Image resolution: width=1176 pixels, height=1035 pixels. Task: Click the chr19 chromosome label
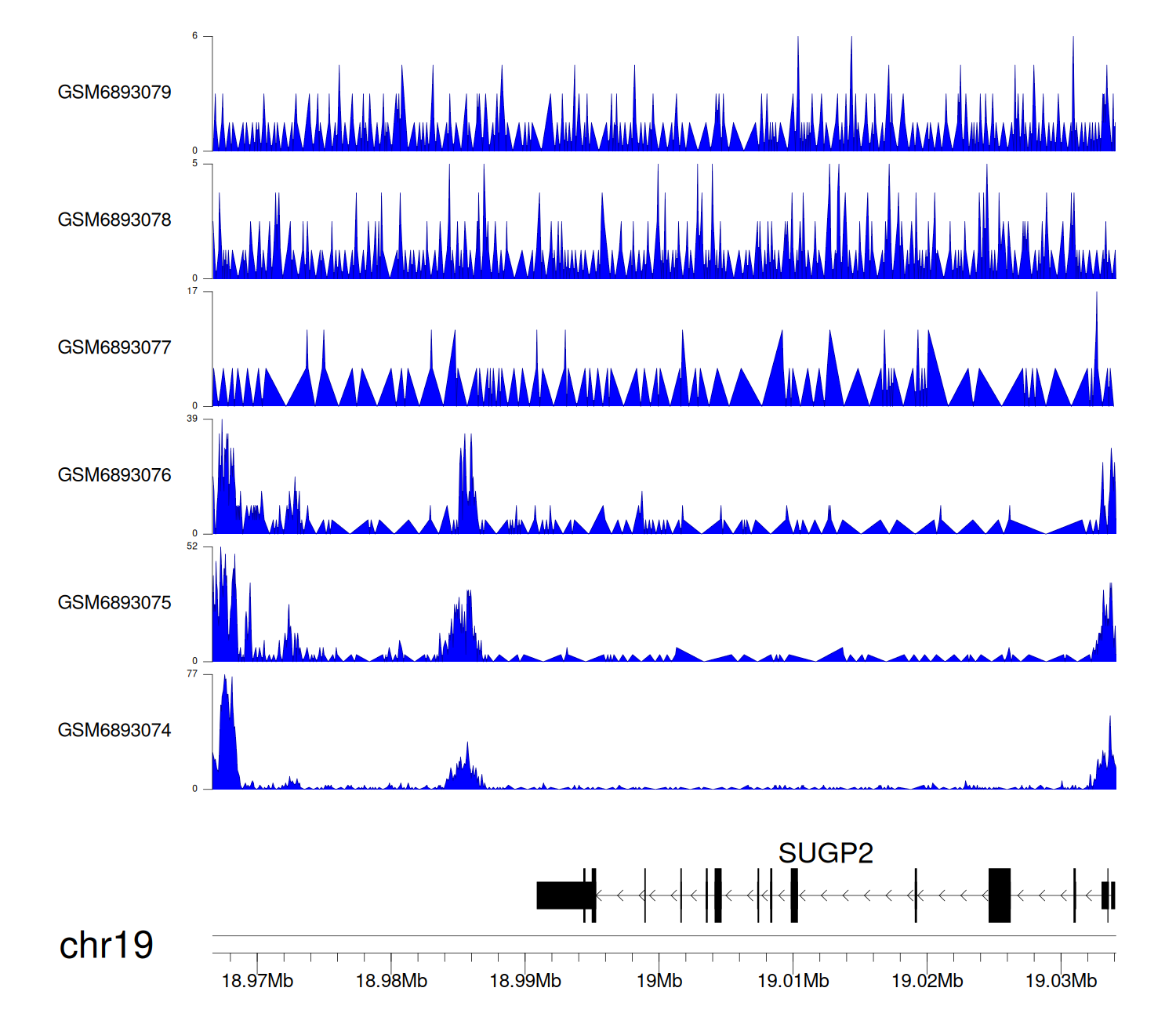coord(106,946)
